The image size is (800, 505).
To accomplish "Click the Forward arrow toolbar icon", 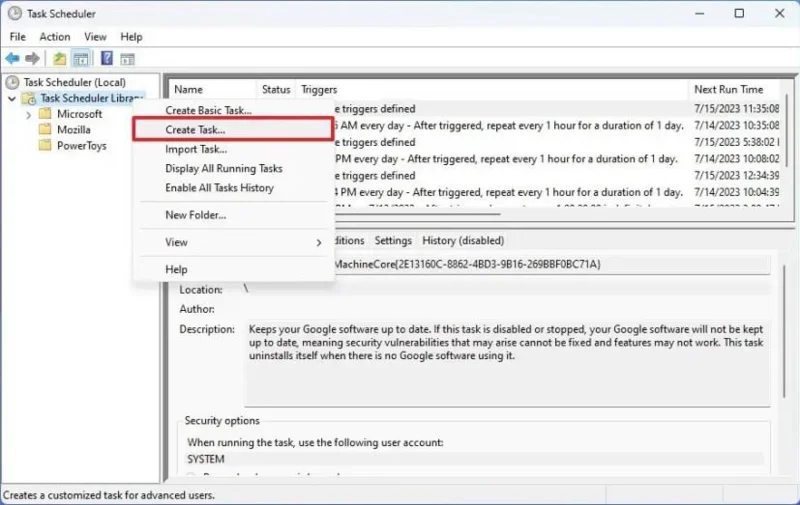I will coord(32,59).
